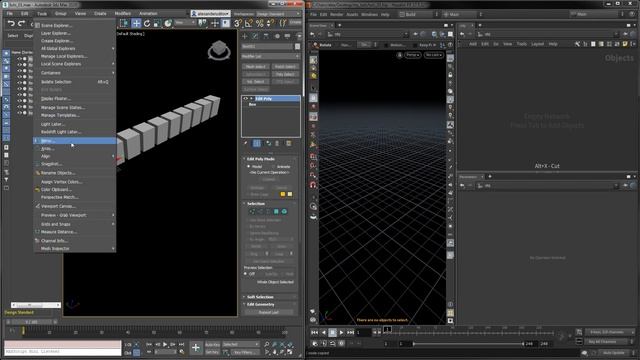The width and height of the screenshot is (640, 360).
Task: Click the ViewCube in the 3ds Max viewport
Action: [x=219, y=50]
